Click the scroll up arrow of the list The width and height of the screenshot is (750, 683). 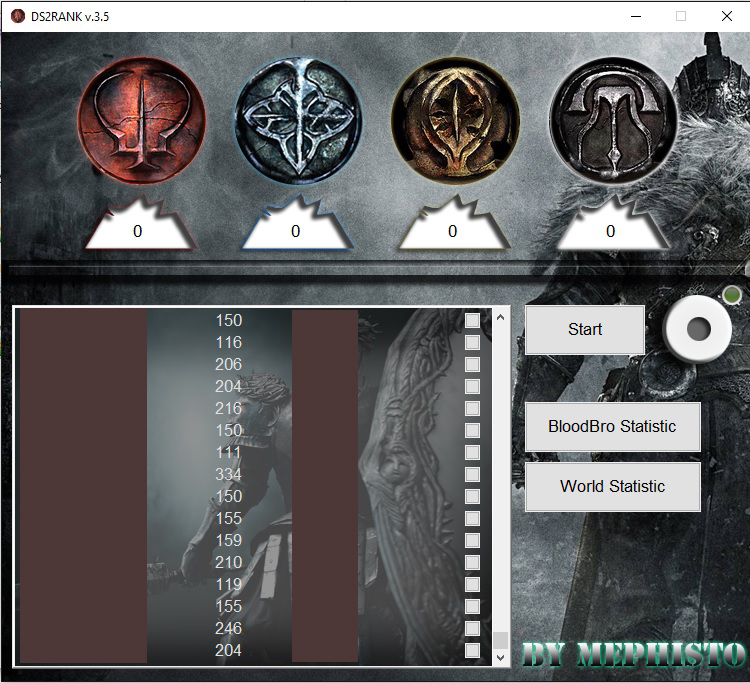pyautogui.click(x=500, y=317)
